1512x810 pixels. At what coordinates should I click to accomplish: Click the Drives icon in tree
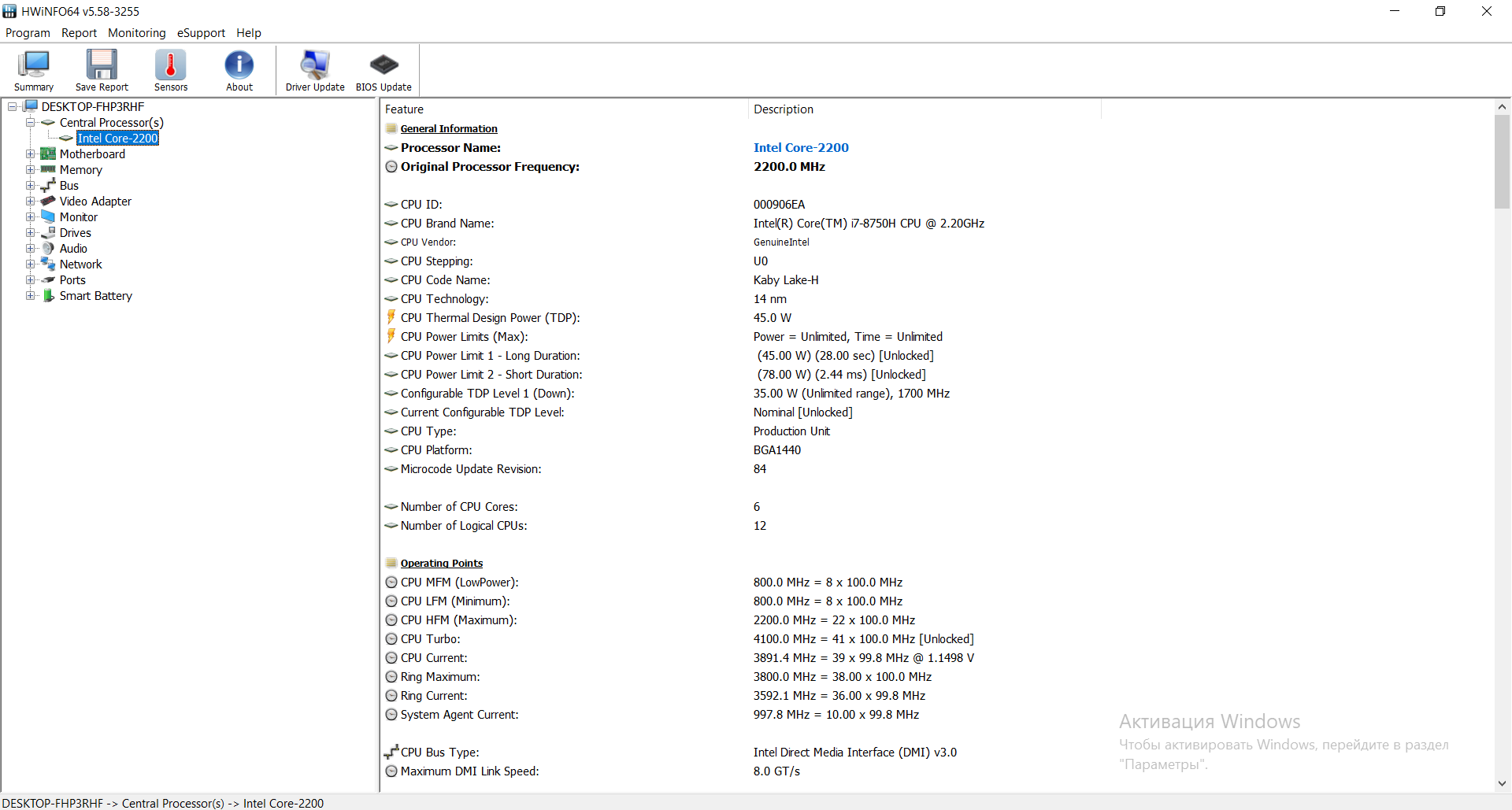(x=48, y=232)
